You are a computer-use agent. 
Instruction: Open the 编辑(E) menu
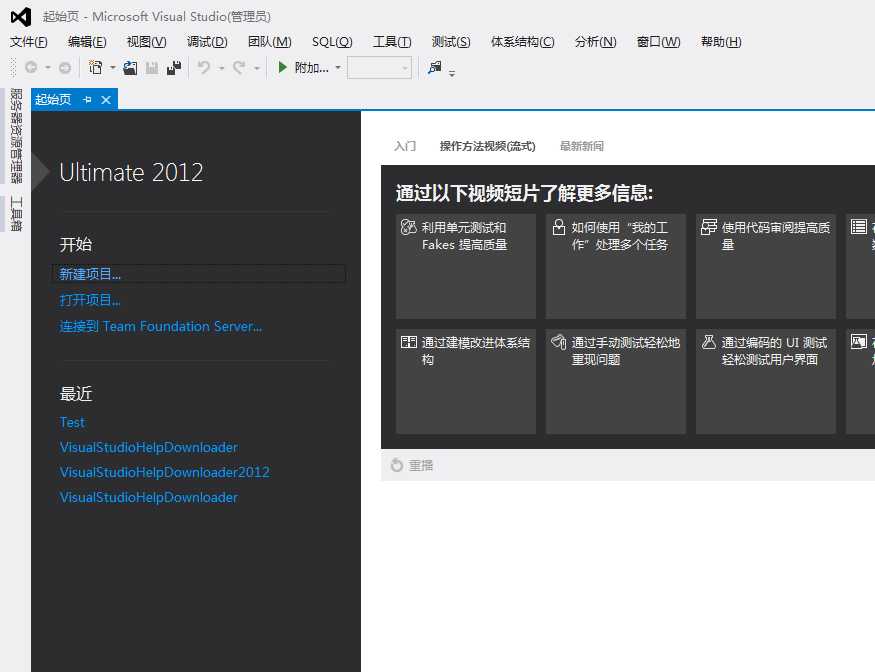click(87, 42)
